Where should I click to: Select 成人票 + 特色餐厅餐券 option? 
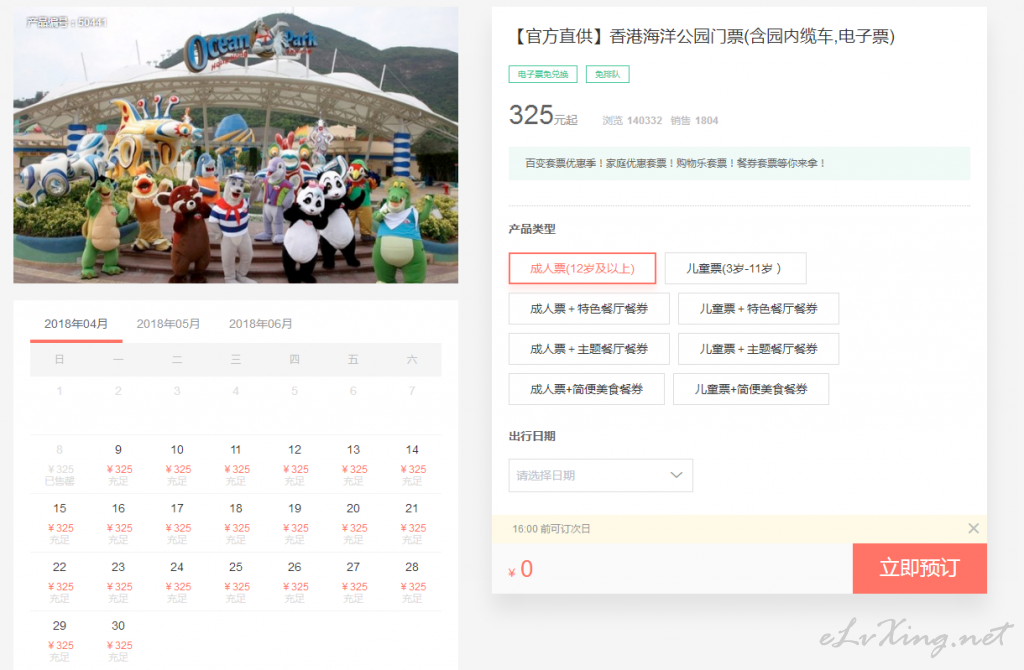(589, 309)
